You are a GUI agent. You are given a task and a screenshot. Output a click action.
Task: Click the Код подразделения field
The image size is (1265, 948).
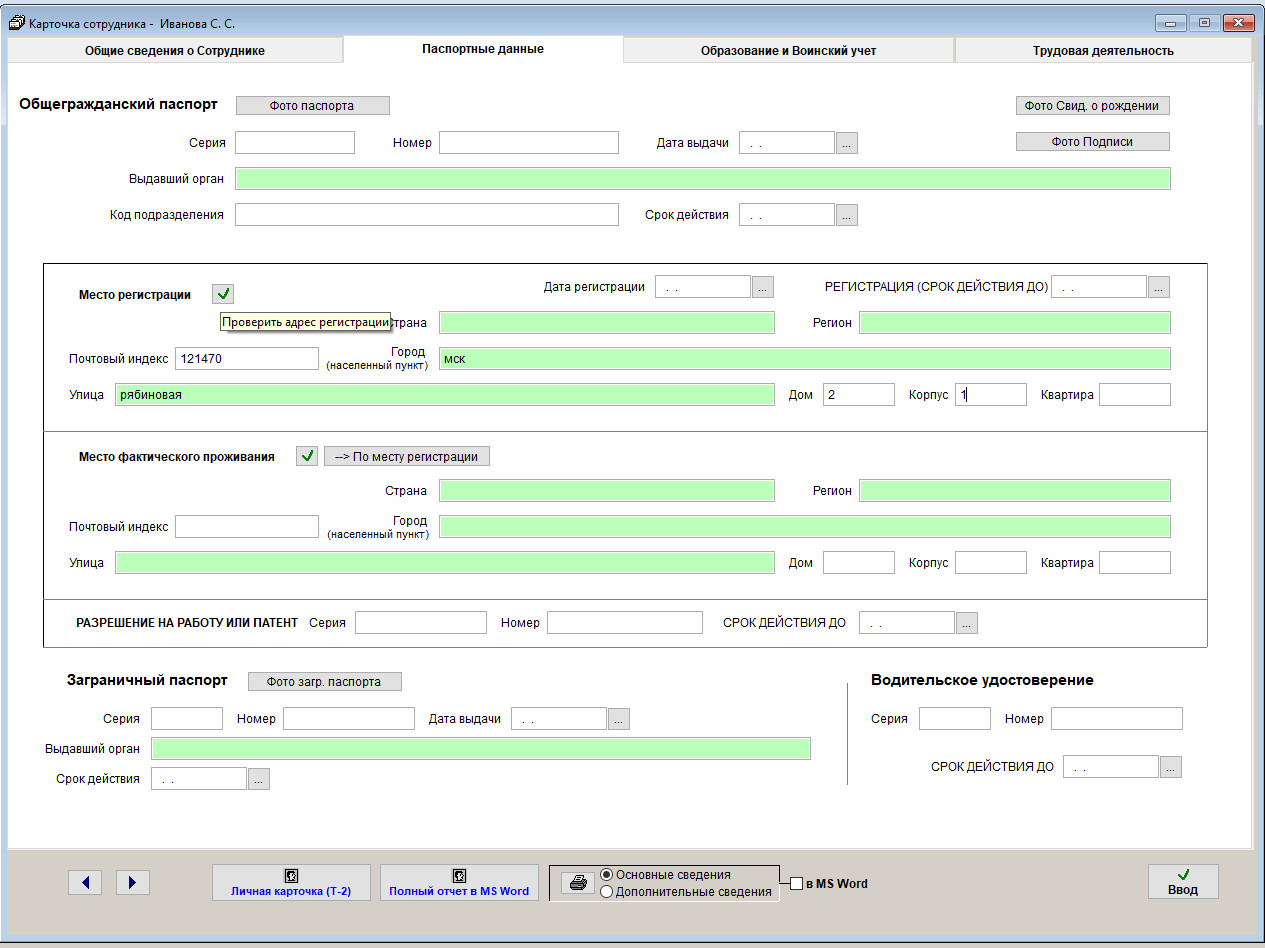point(427,215)
